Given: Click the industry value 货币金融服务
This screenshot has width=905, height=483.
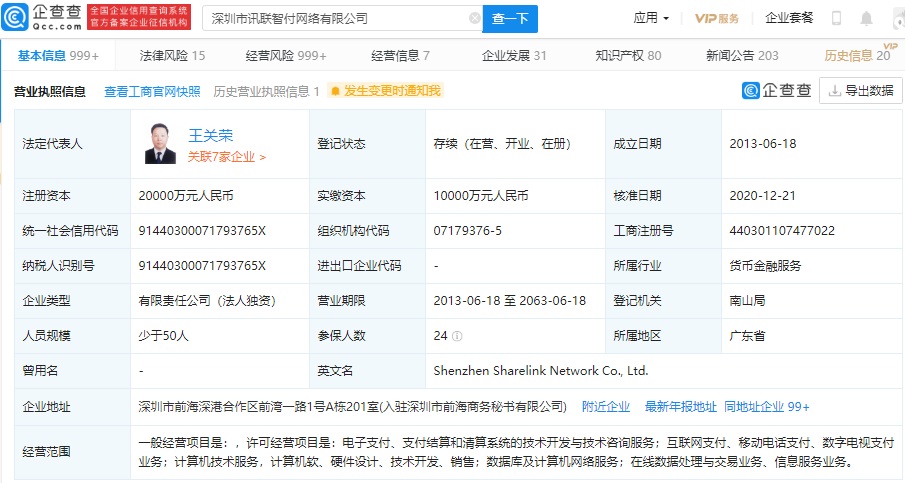Looking at the screenshot, I should pos(765,266).
